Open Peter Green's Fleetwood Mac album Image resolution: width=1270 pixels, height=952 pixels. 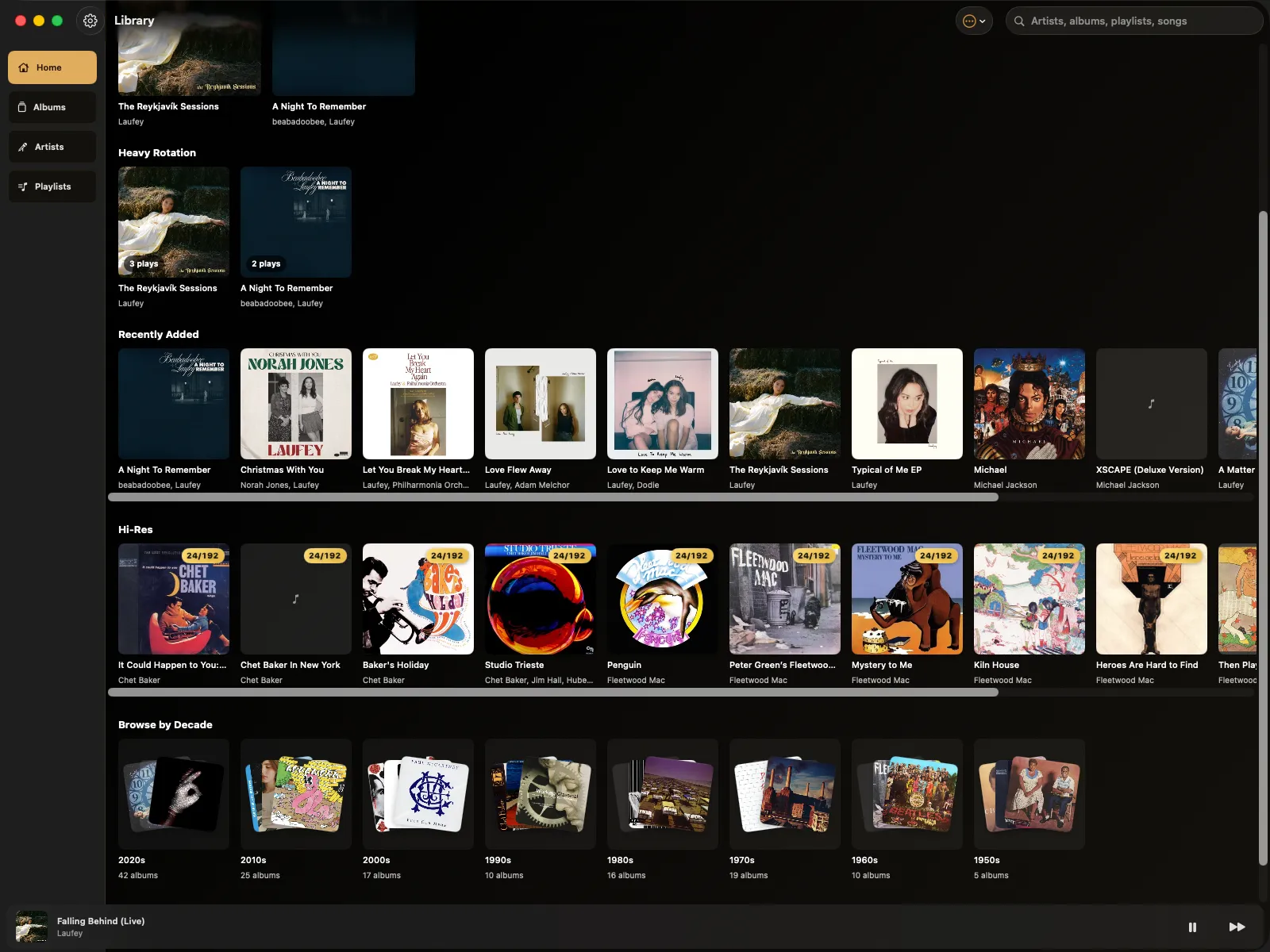pos(785,599)
